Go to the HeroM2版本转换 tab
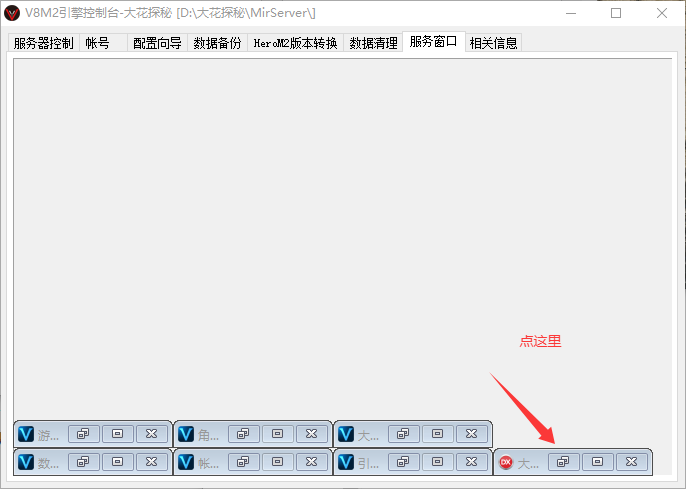 (x=295, y=43)
